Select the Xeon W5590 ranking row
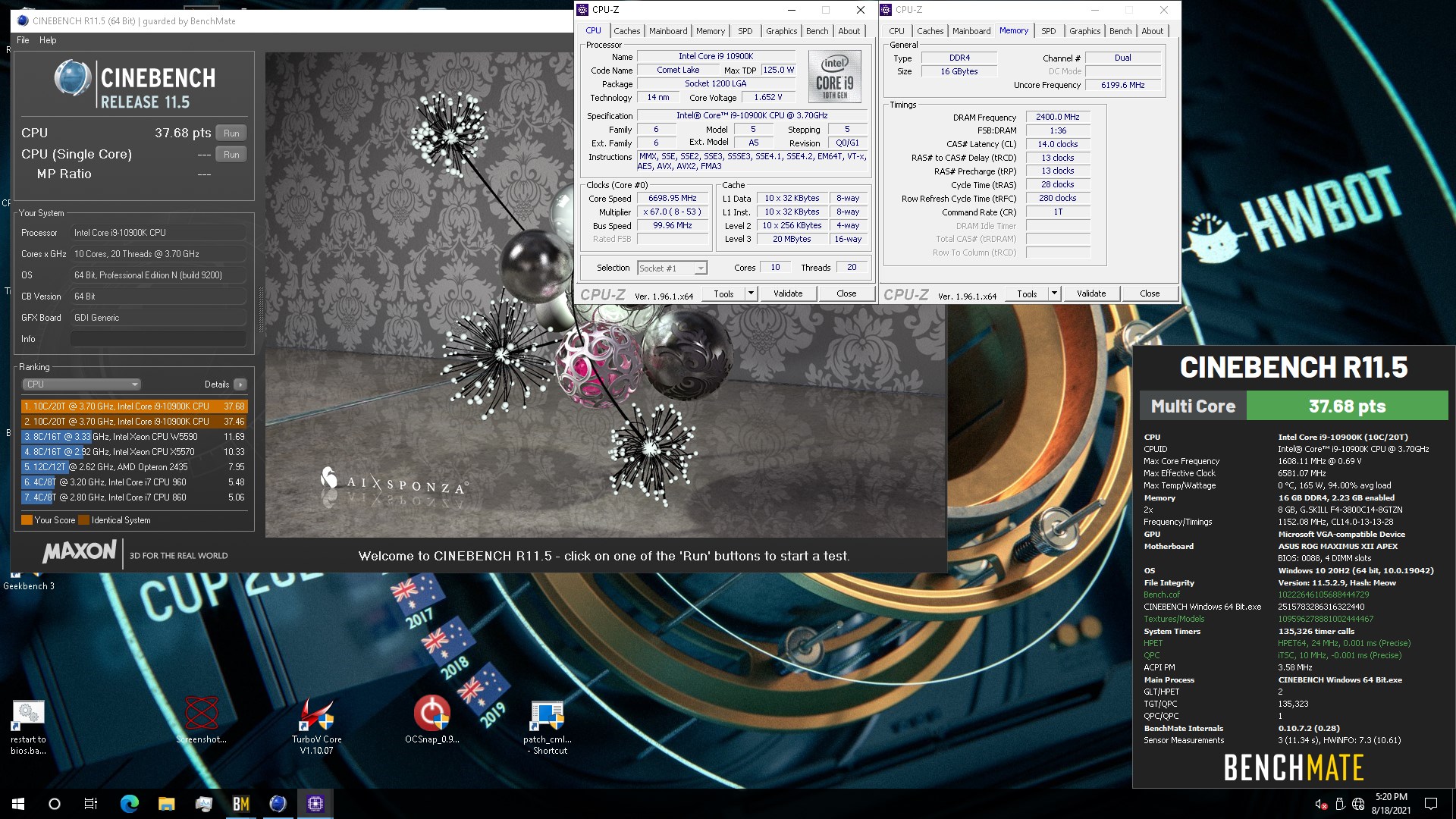This screenshot has height=819, width=1456. pos(134,437)
